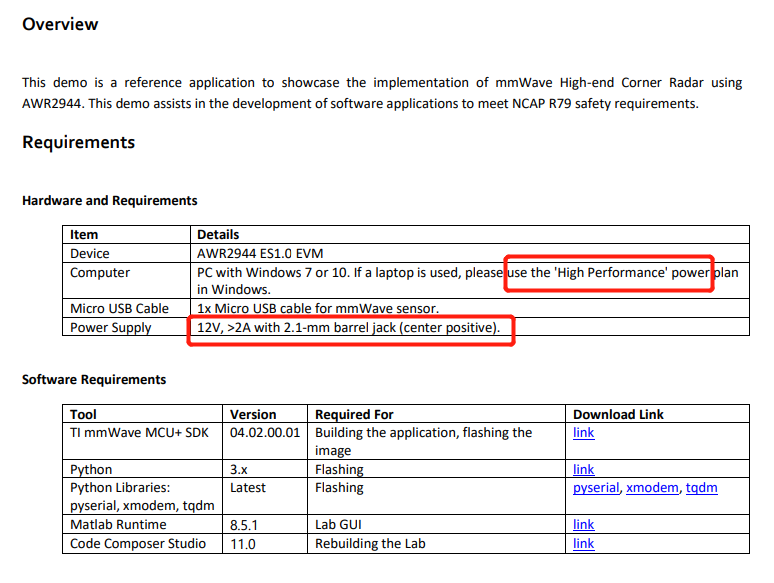Open the pyserial library link
774x583 pixels.
596,488
